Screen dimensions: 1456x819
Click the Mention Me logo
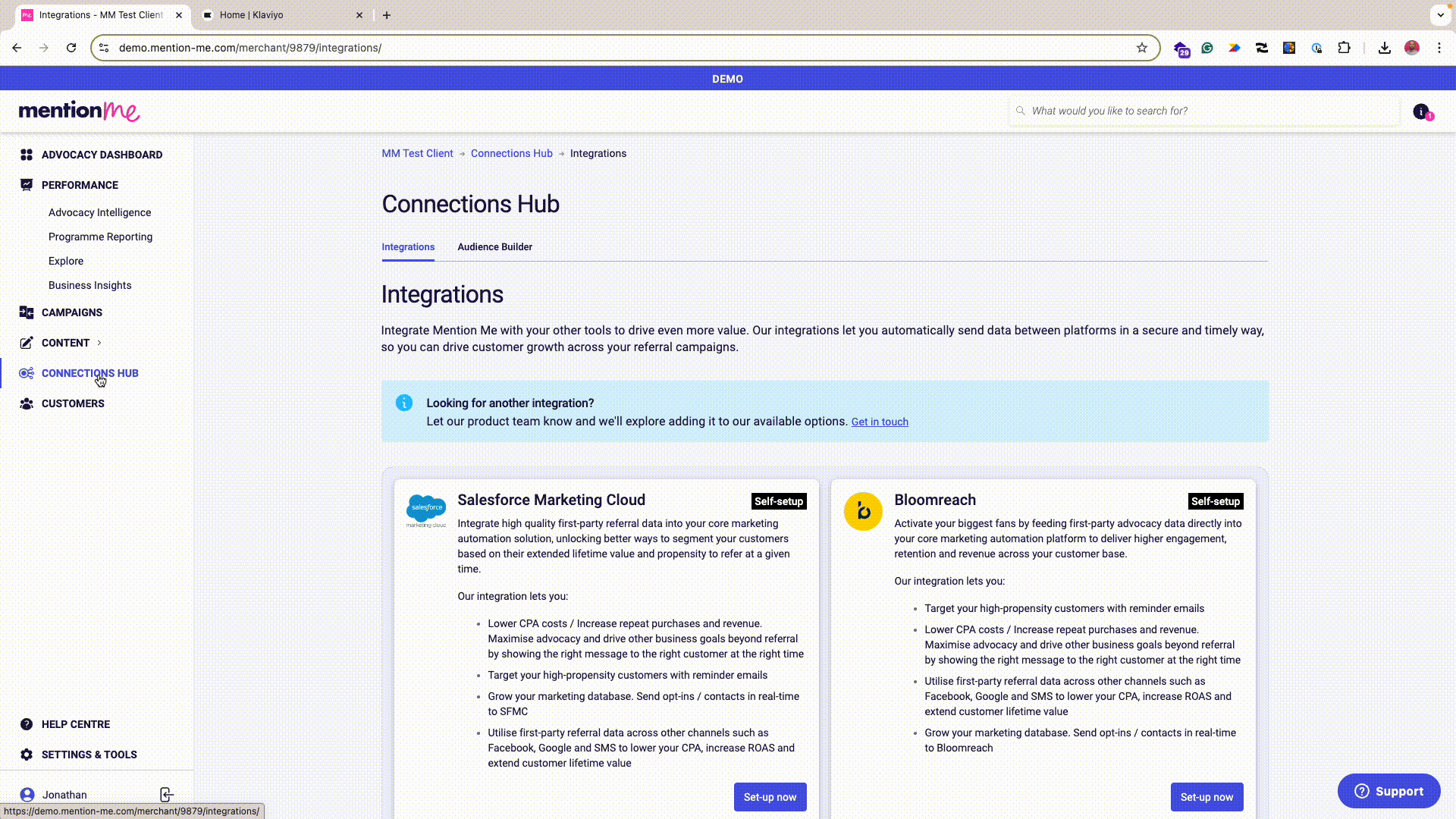point(80,111)
